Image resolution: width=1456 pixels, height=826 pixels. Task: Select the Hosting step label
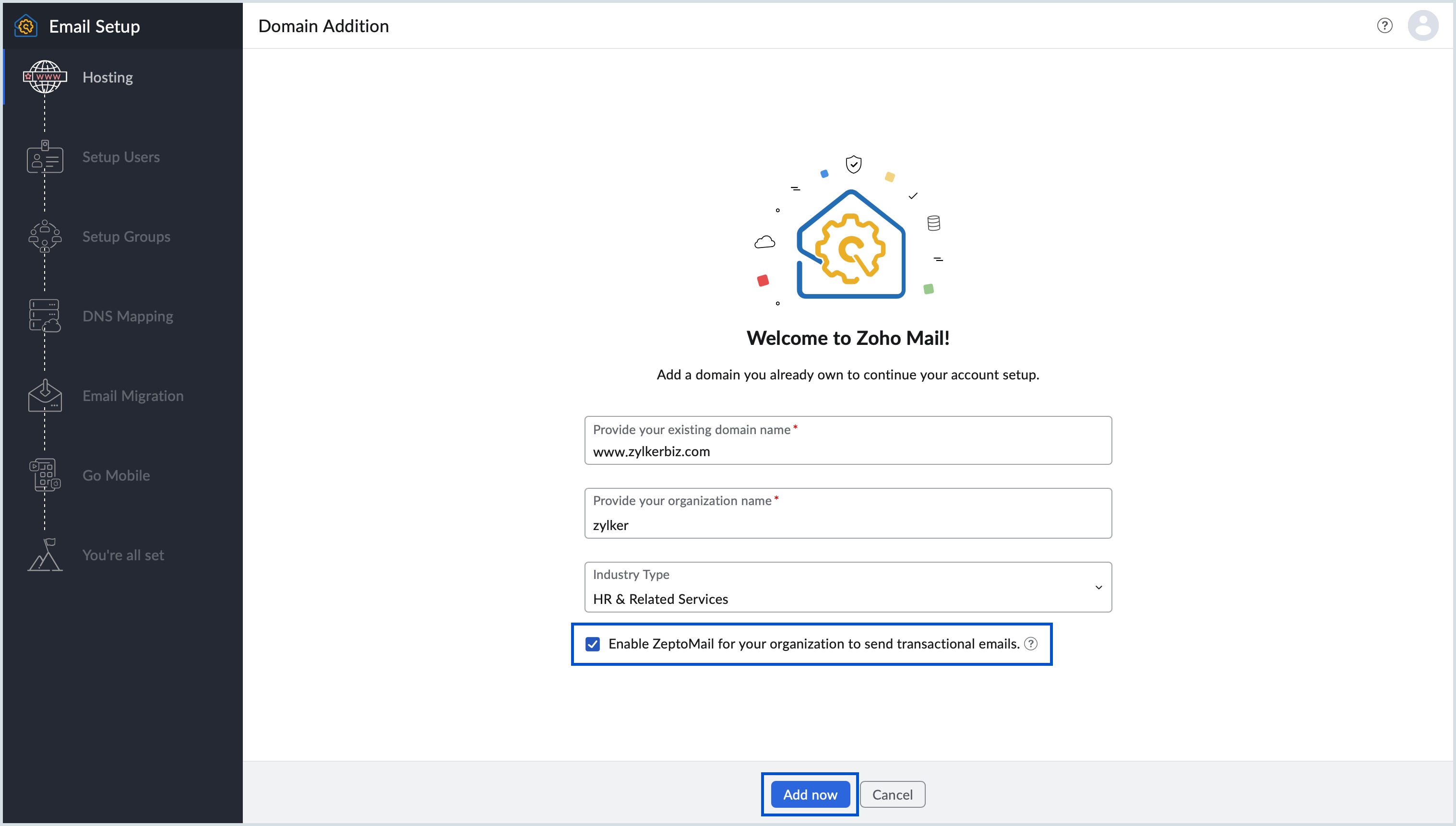(108, 77)
